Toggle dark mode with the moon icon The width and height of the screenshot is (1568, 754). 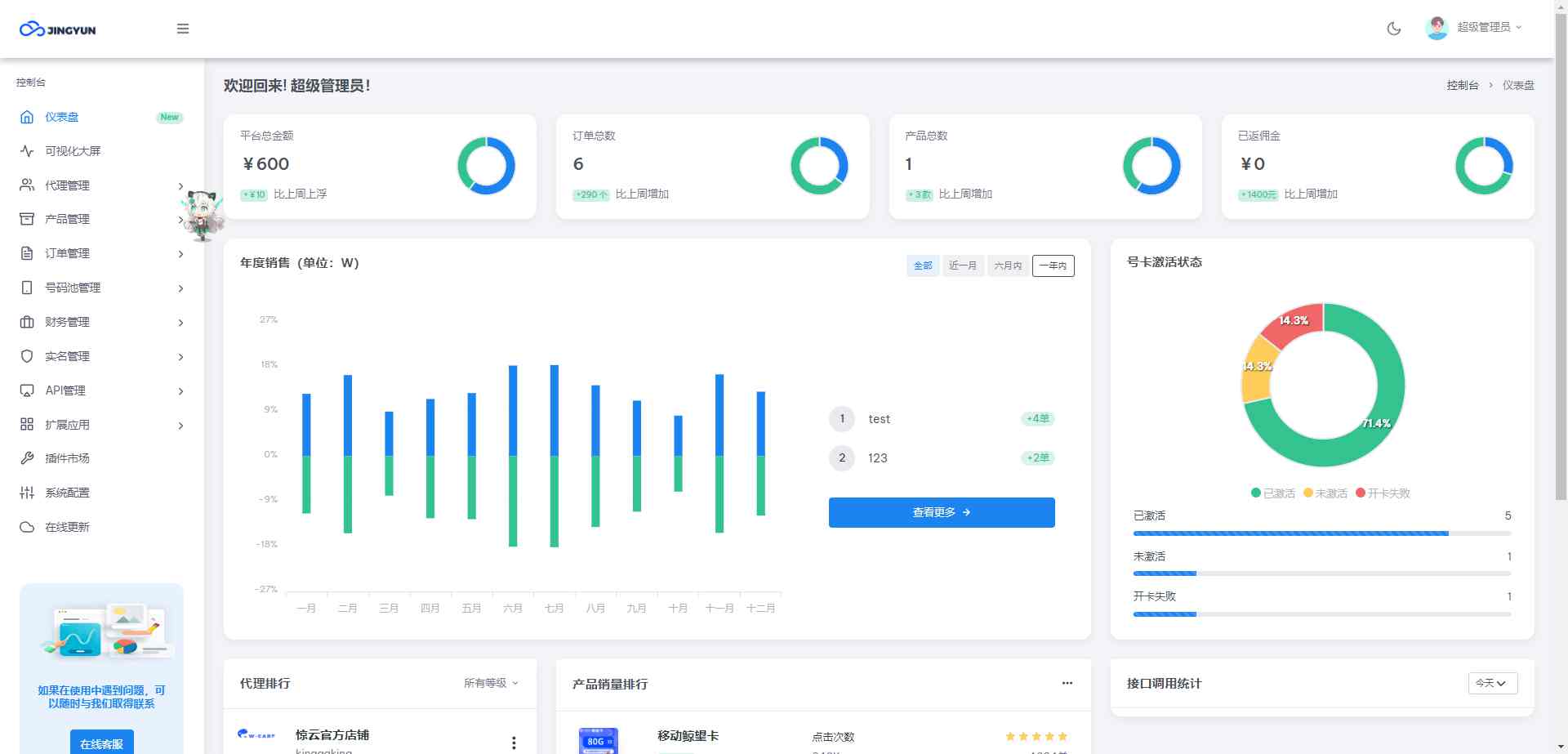pyautogui.click(x=1394, y=29)
